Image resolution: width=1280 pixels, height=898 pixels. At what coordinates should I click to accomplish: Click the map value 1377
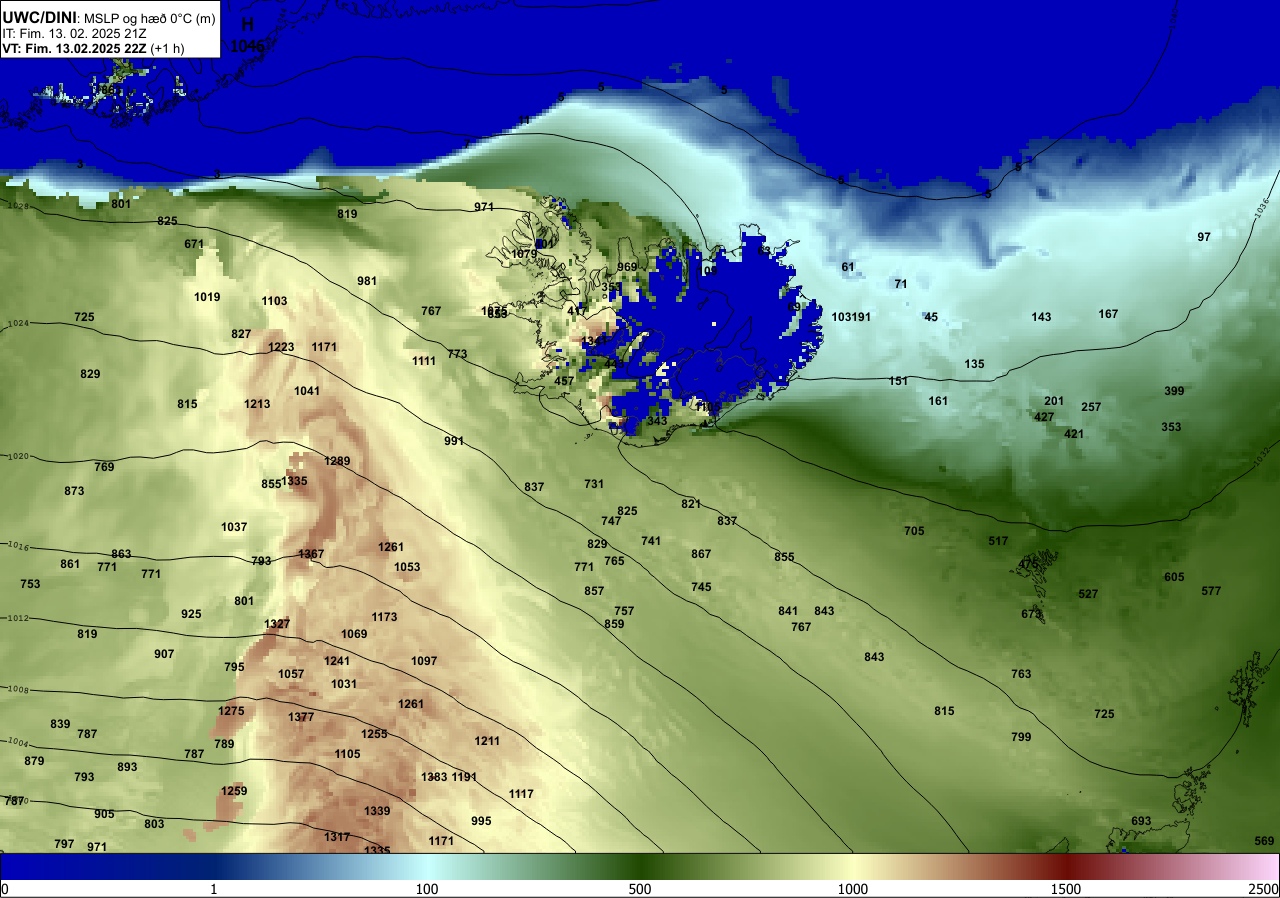pyautogui.click(x=301, y=717)
